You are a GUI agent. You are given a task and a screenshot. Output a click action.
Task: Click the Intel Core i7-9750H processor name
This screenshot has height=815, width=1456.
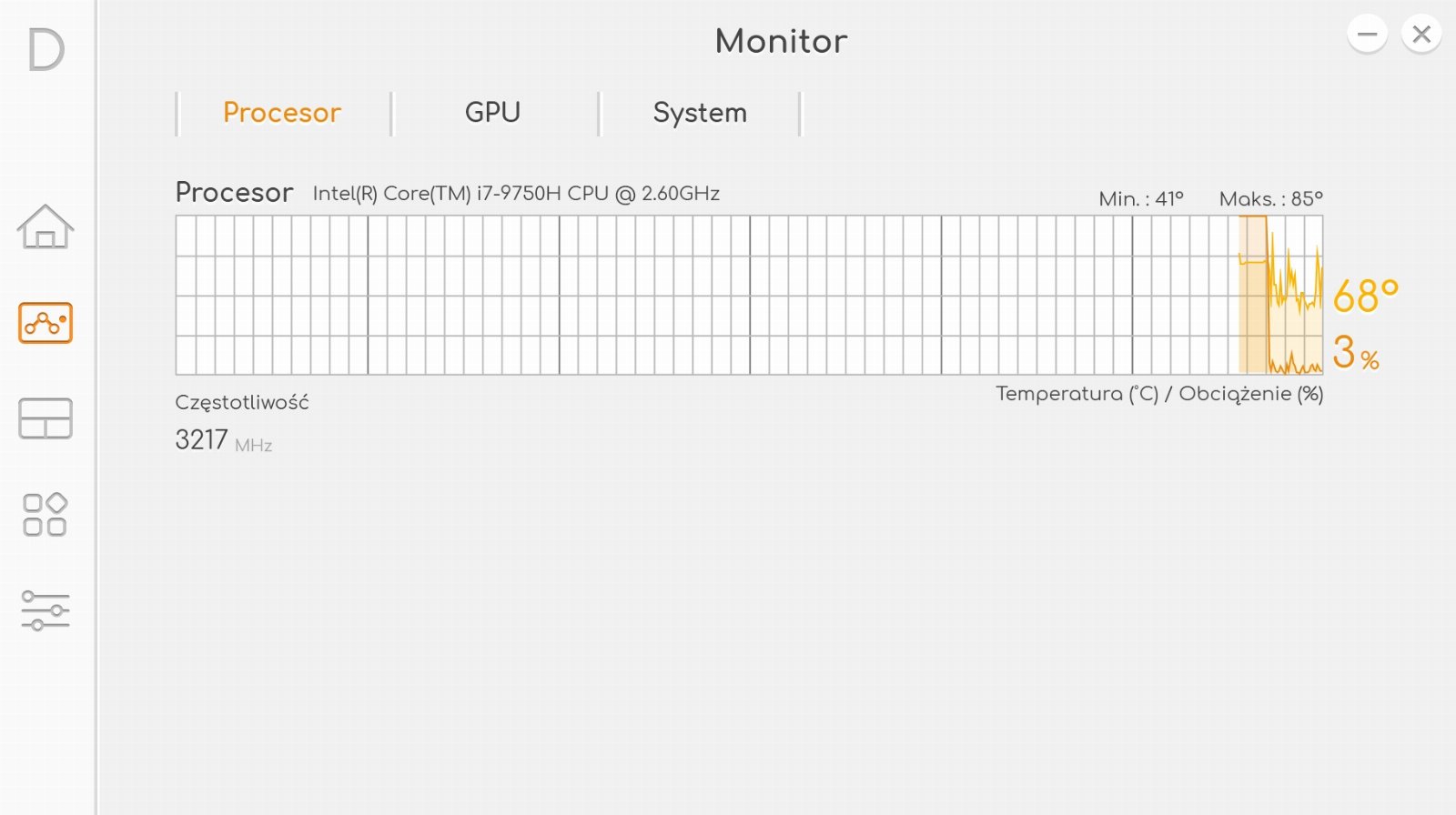pos(516,194)
